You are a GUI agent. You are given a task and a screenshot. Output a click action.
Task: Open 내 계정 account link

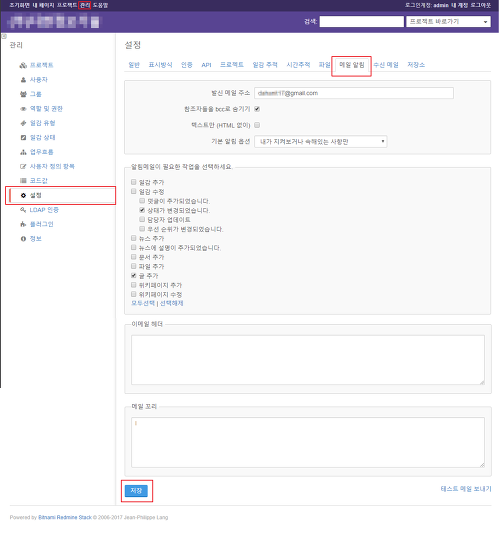(x=459, y=5)
